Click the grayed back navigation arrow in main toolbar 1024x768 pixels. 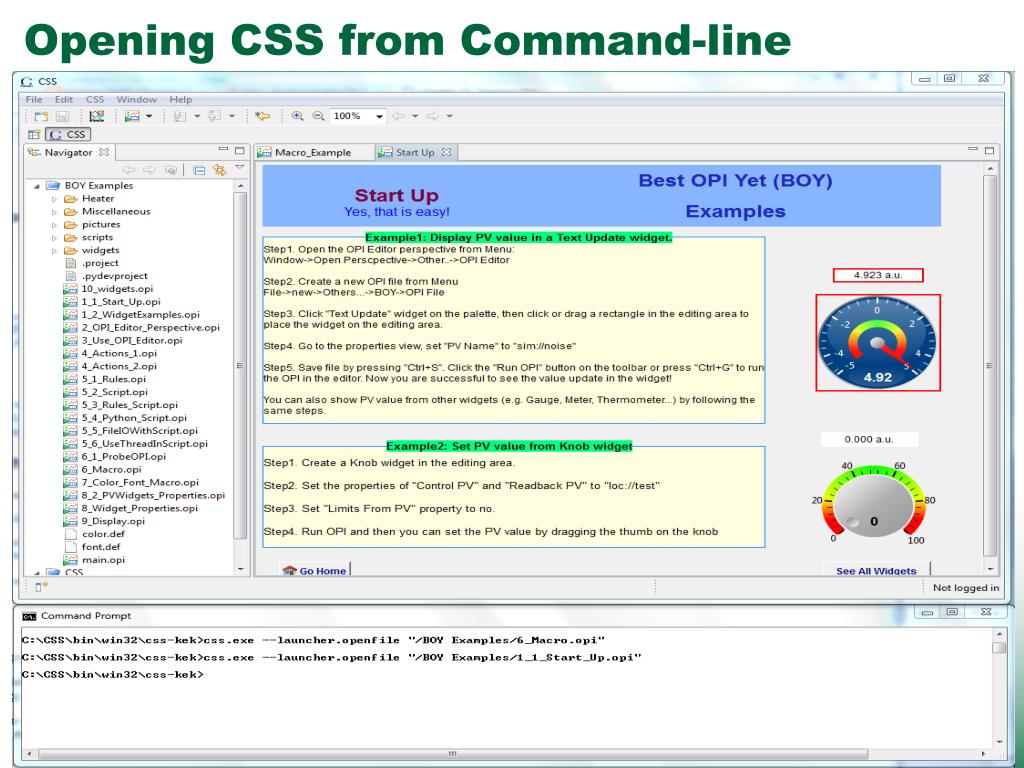[398, 116]
